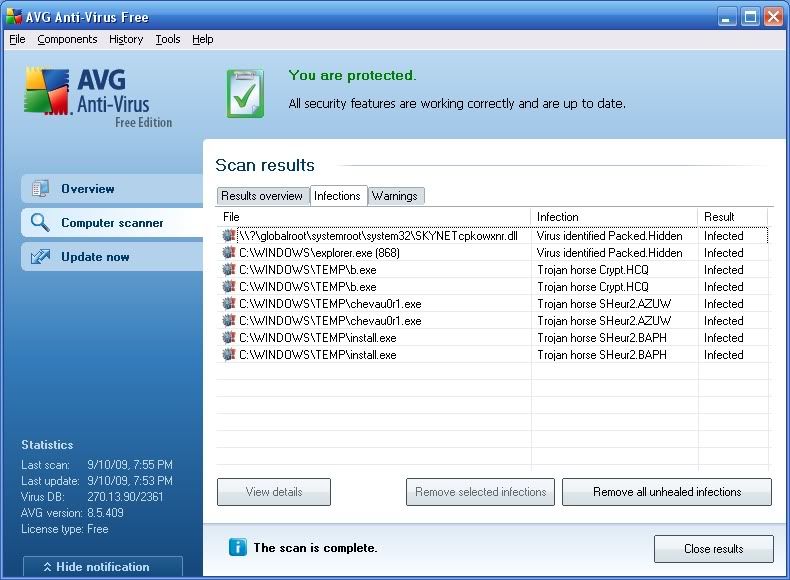This screenshot has width=790, height=580.
Task: Open the Overview section
Action: pyautogui.click(x=112, y=188)
